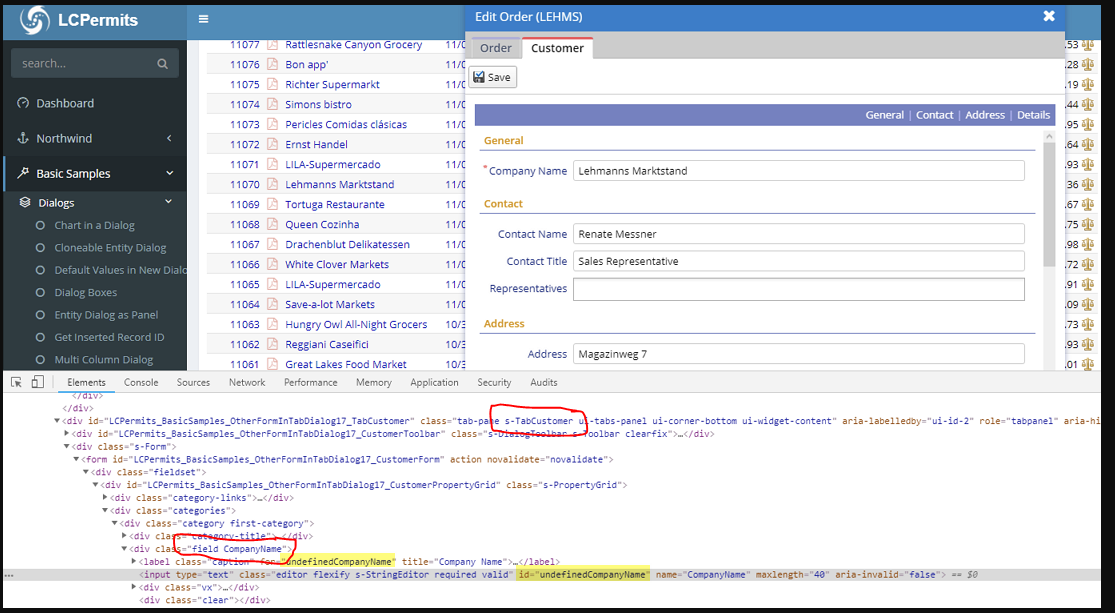This screenshot has height=613, width=1115.
Task: Click the scales icon on the 11077 row
Action: pos(1087,44)
